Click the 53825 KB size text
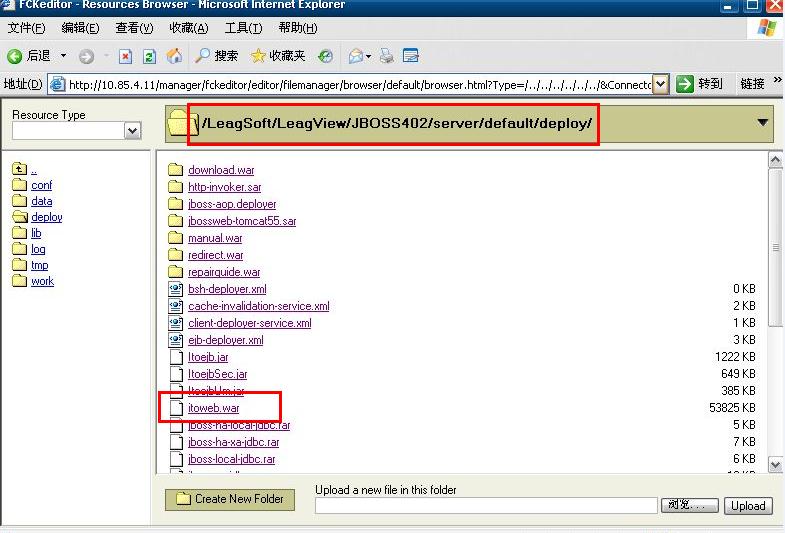Screen dimensions: 785x533 [732, 408]
